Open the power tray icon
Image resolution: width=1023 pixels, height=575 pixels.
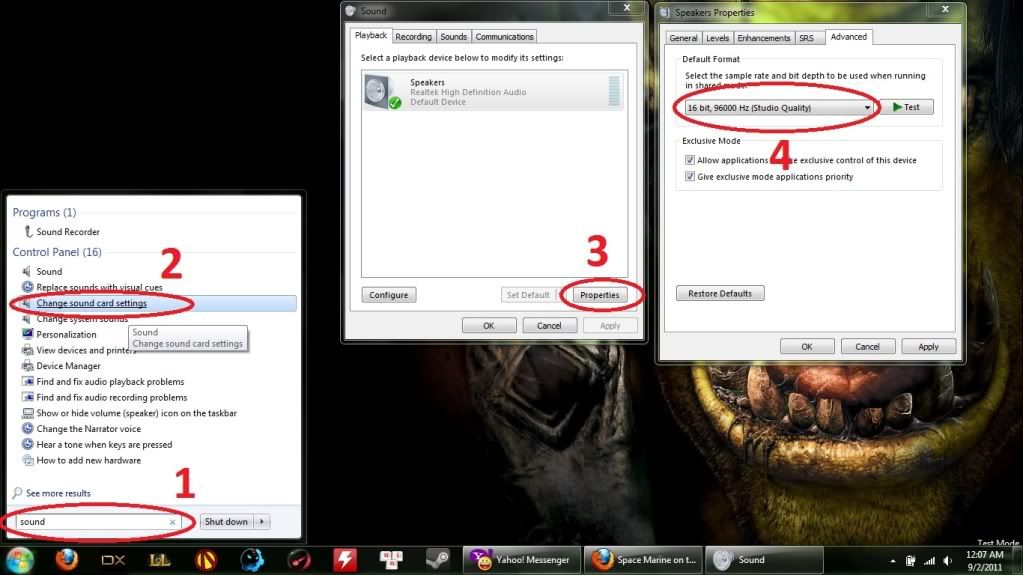click(x=911, y=561)
